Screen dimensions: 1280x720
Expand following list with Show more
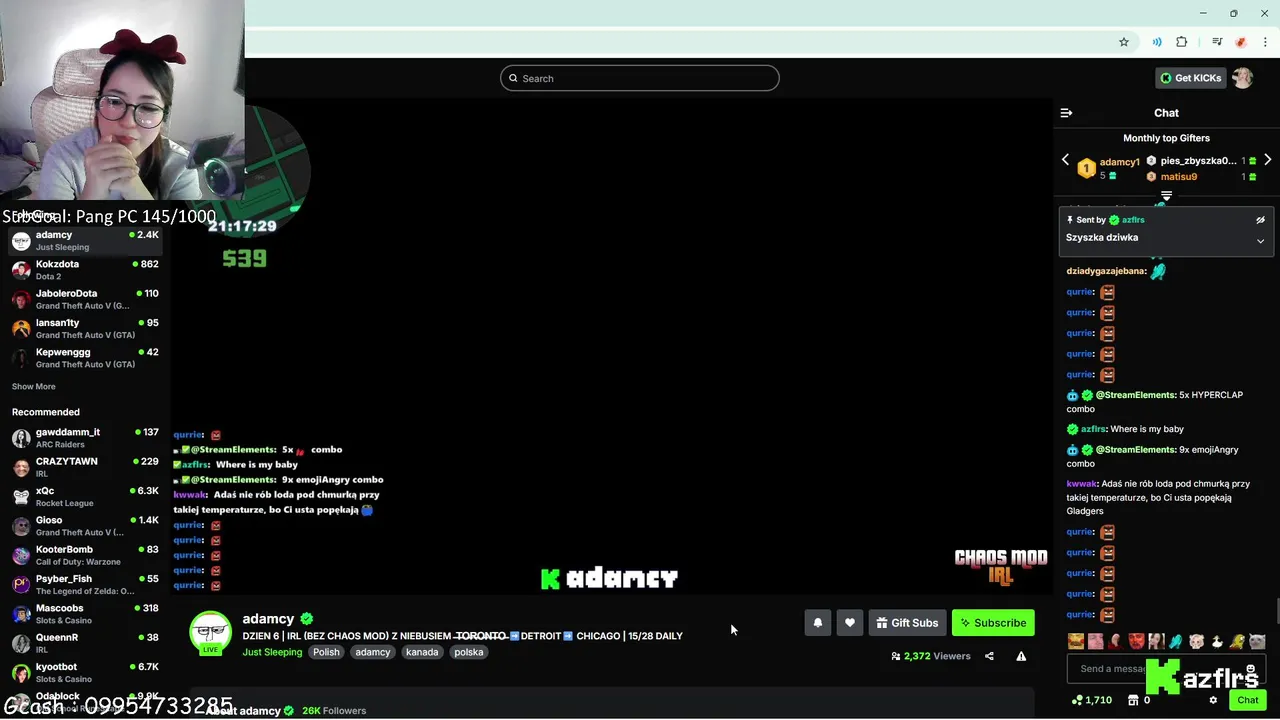point(34,386)
